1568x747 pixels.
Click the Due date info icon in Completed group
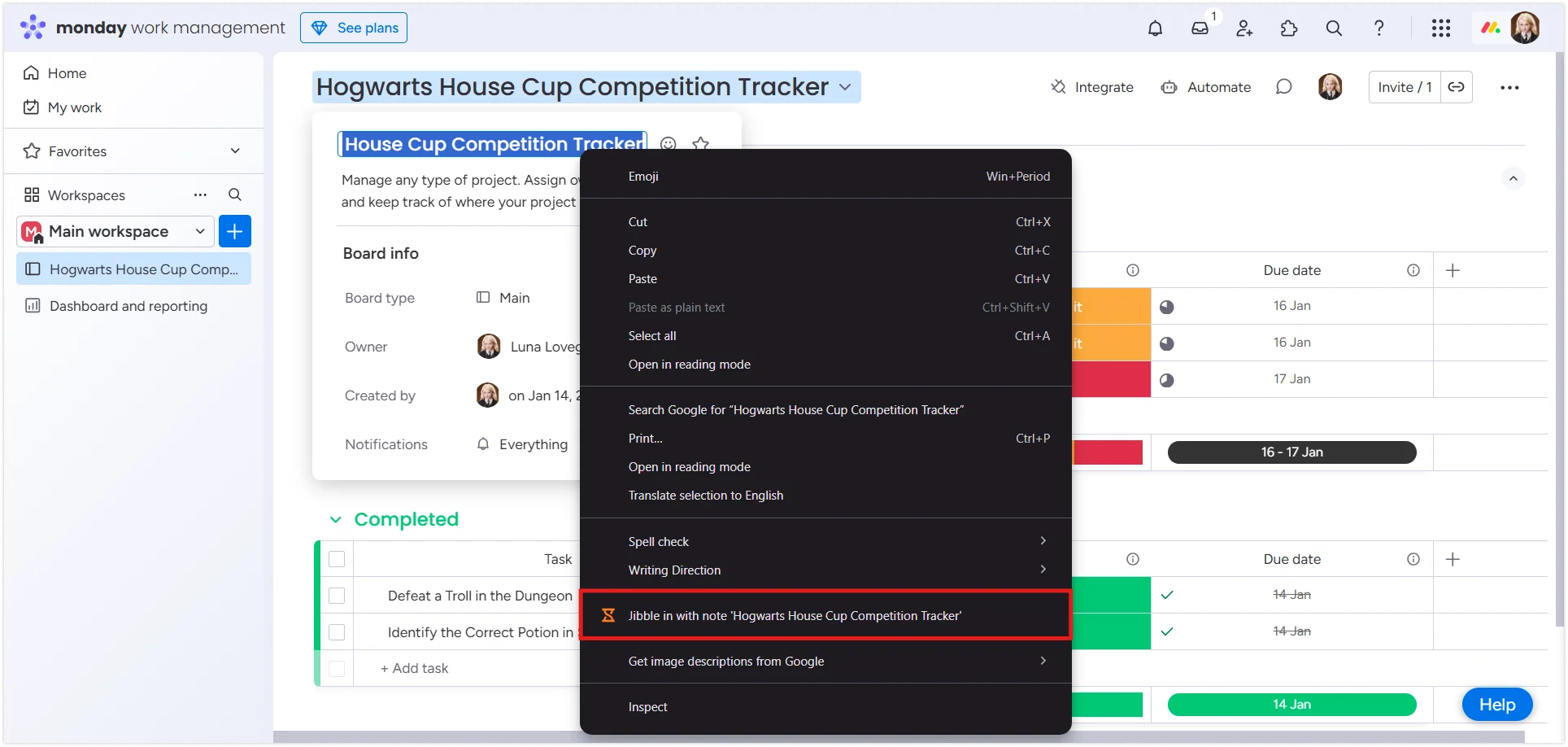click(1413, 559)
